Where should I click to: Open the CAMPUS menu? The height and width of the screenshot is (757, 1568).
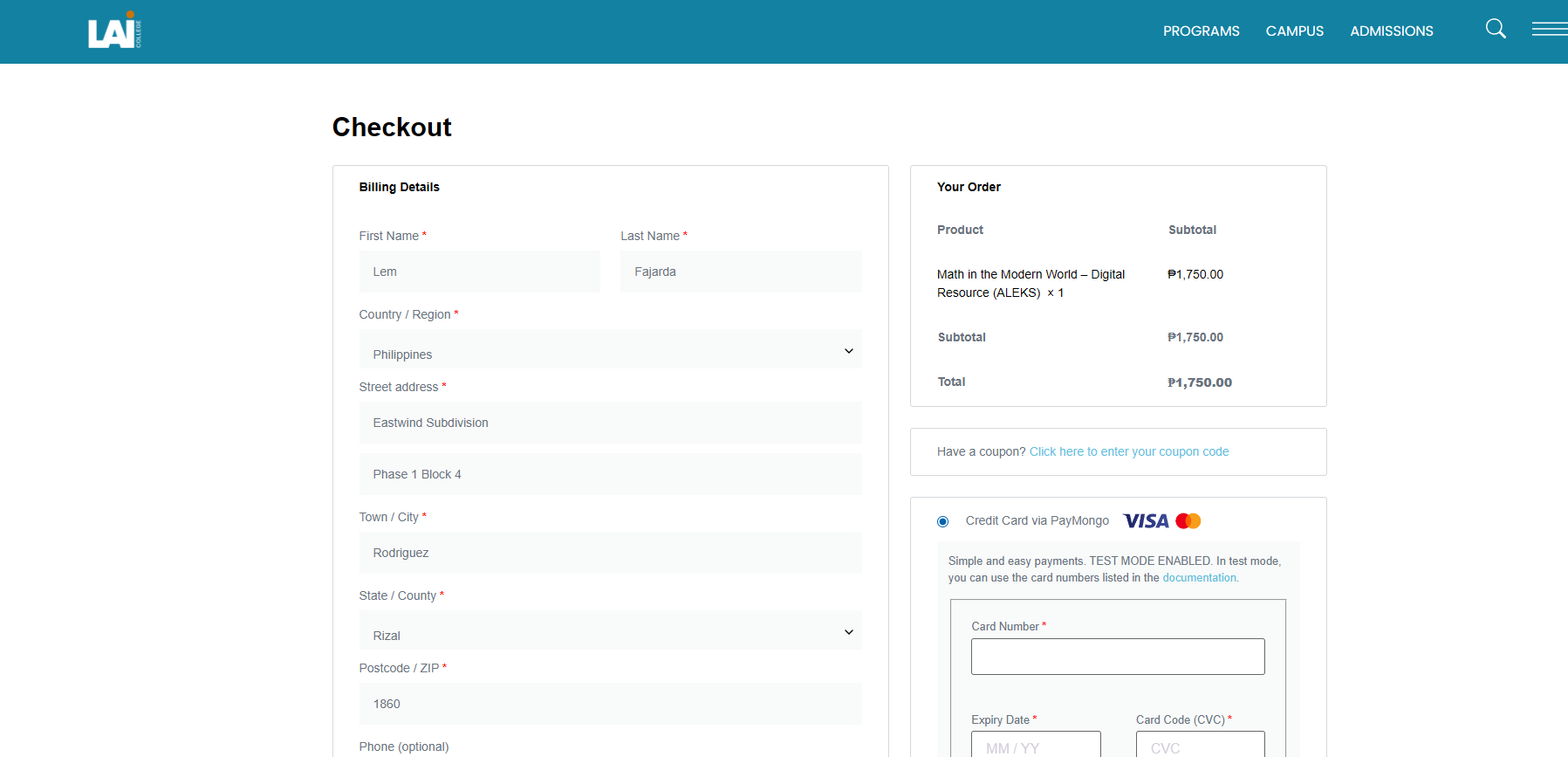[1294, 31]
